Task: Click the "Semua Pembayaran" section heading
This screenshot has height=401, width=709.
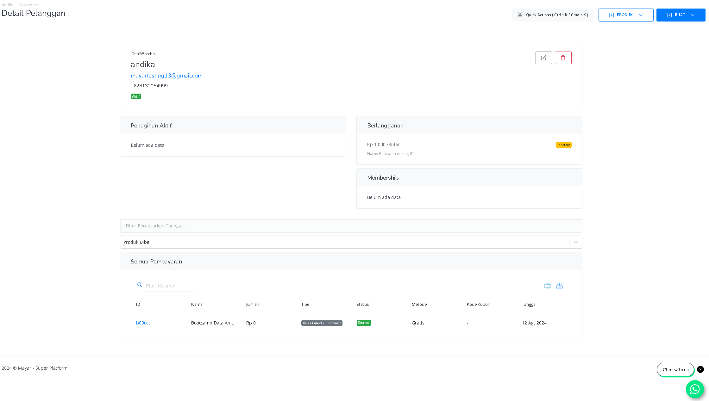Action: click(x=156, y=261)
